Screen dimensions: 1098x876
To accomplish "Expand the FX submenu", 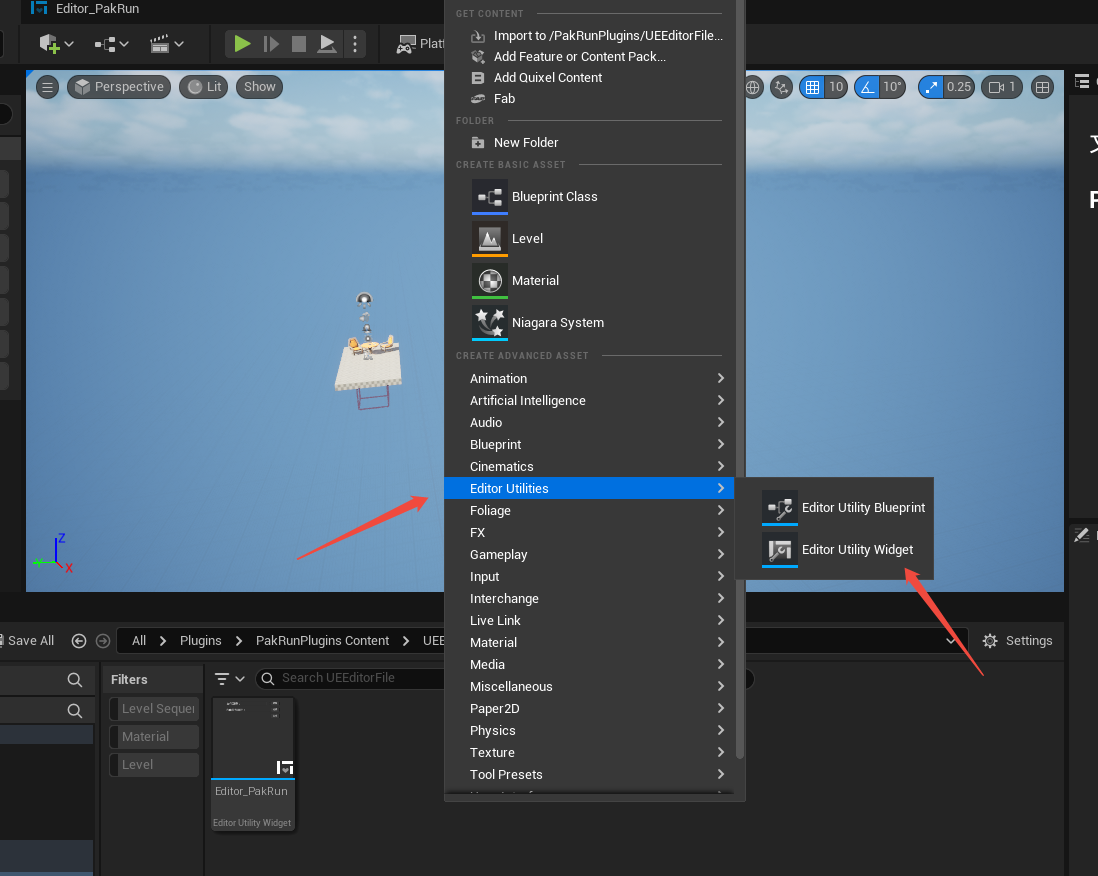I will pos(590,532).
